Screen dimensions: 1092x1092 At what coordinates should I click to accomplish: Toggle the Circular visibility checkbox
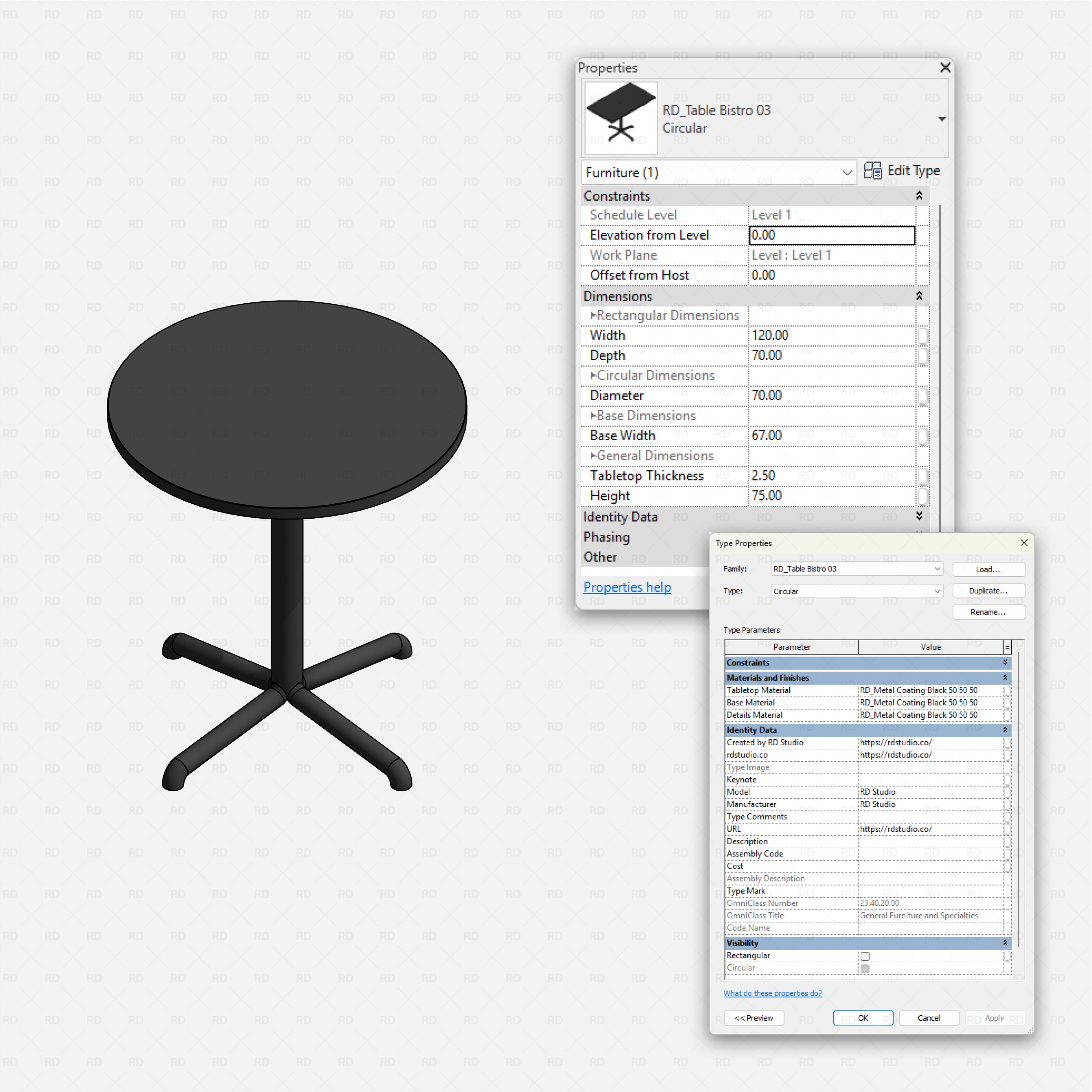(865, 969)
